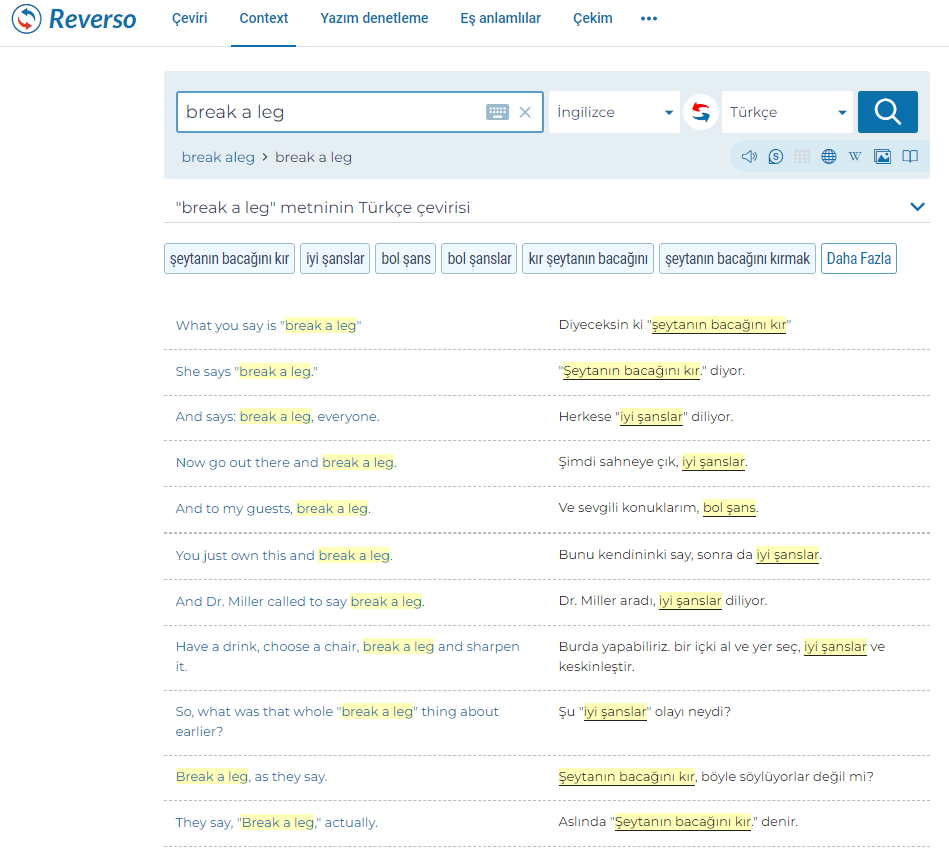Image resolution: width=949 pixels, height=858 pixels.
Task: Click the magnifier search button
Action: pyautogui.click(x=887, y=112)
